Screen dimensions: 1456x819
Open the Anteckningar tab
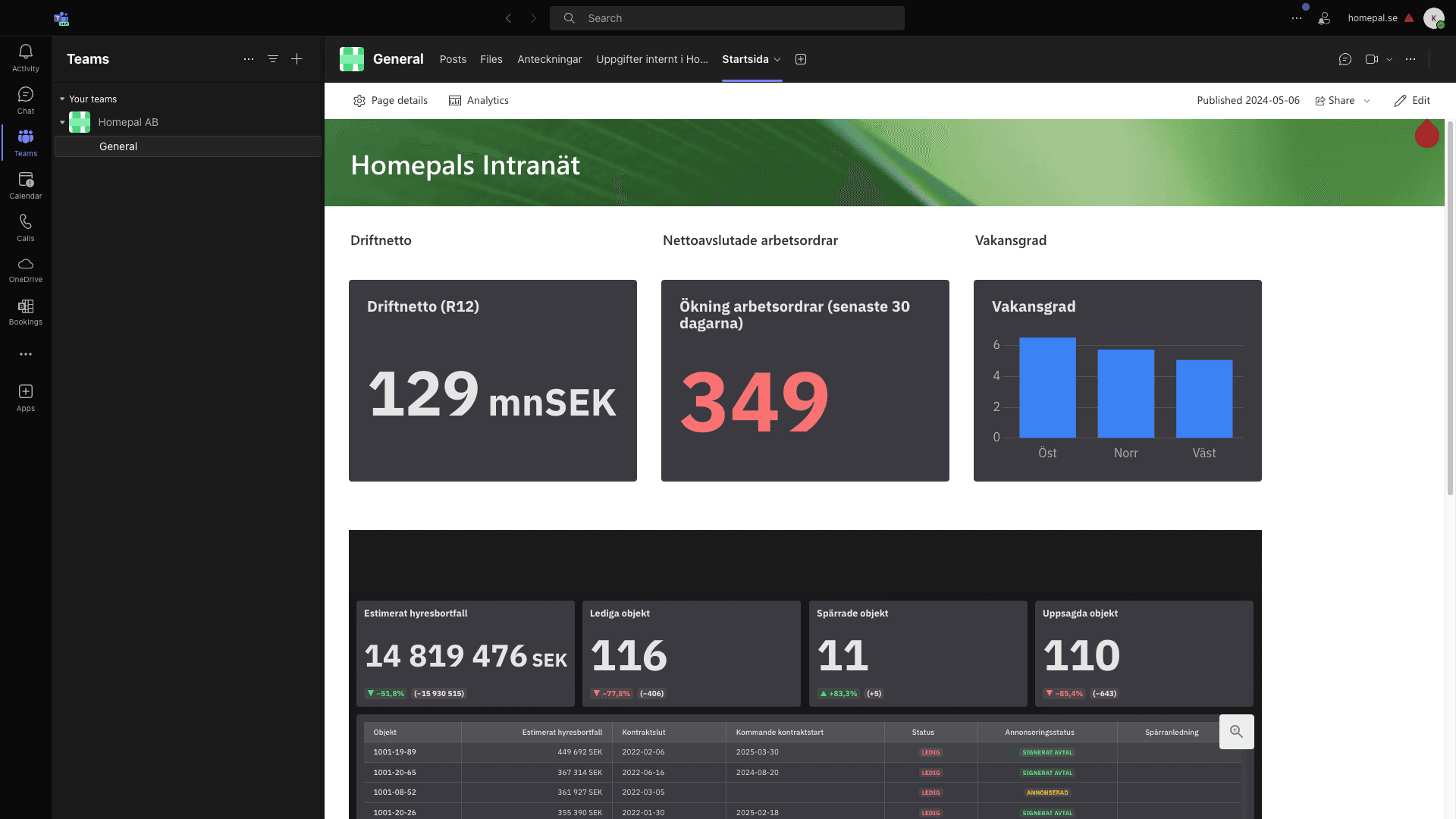pyautogui.click(x=550, y=59)
